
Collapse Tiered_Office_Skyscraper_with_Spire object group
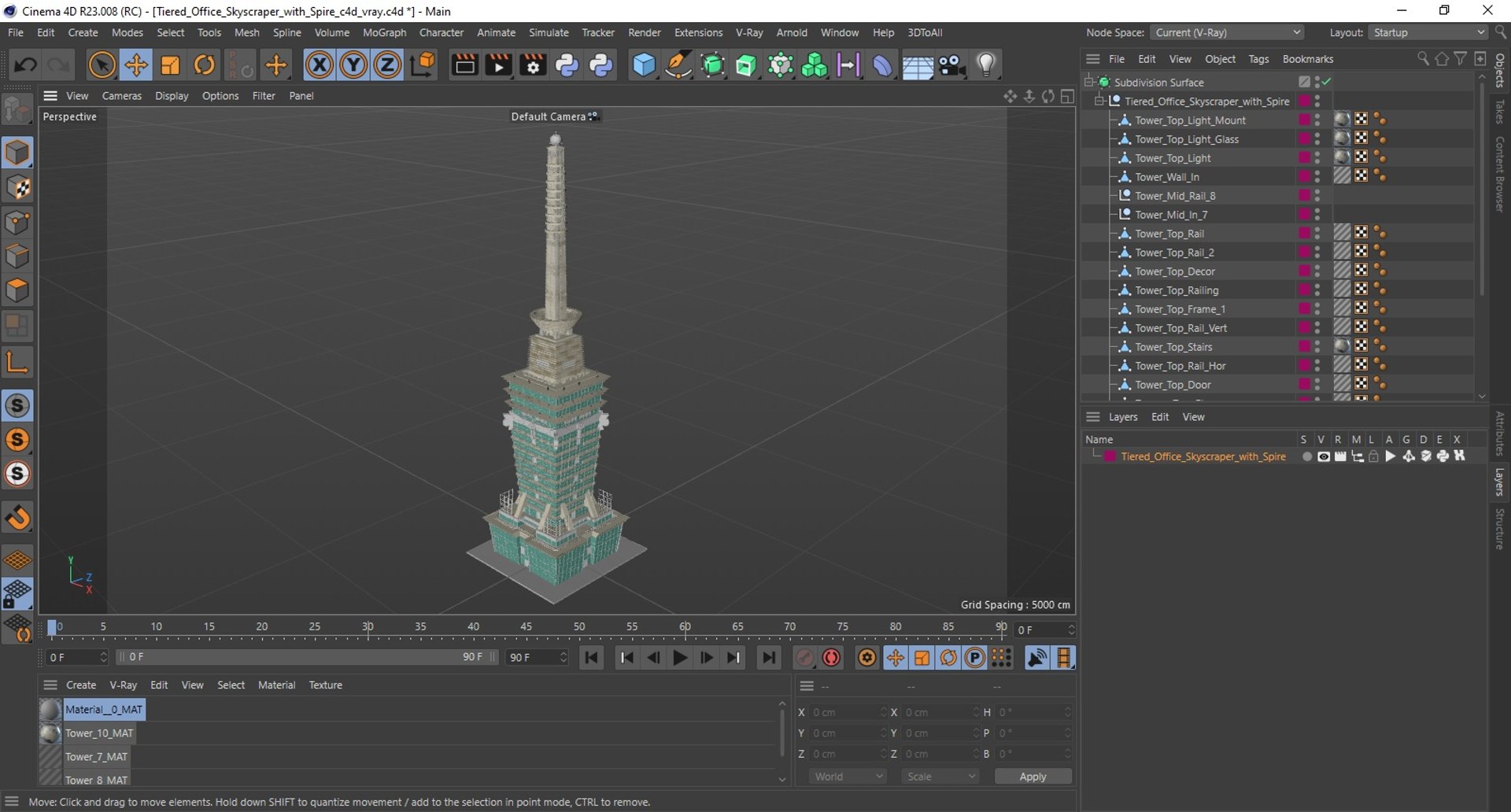[x=1099, y=101]
